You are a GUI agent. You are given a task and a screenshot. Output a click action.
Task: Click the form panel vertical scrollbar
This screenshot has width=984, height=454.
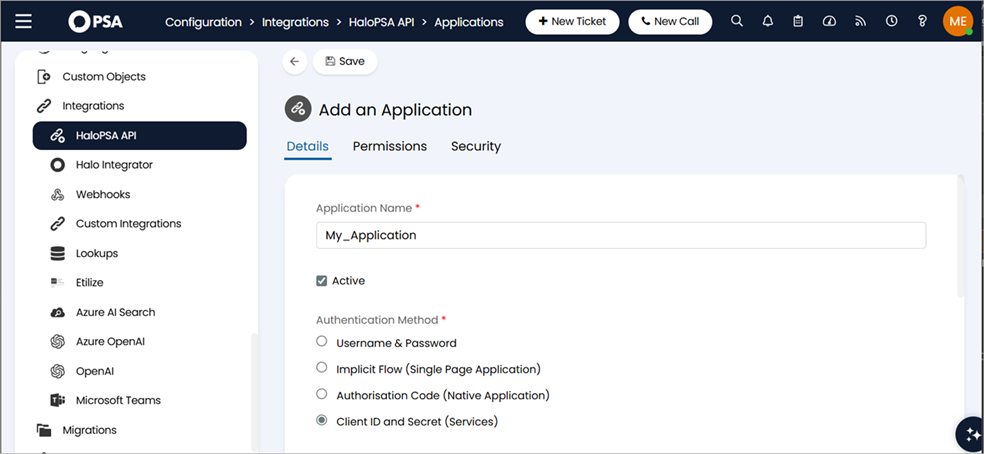960,236
